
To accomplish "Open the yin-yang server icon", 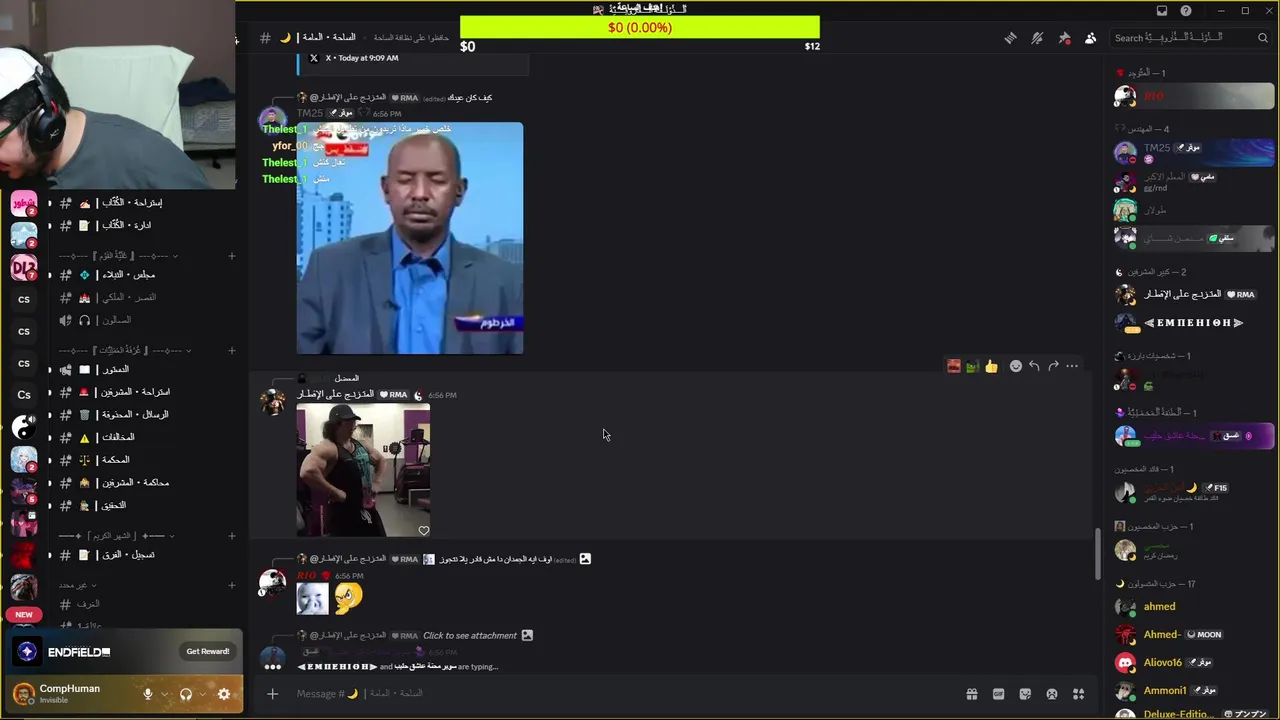I will tap(24, 427).
